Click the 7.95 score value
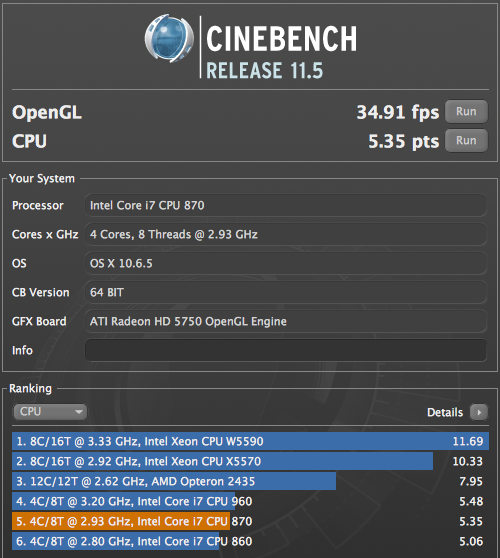The image size is (500, 558). coord(471,481)
